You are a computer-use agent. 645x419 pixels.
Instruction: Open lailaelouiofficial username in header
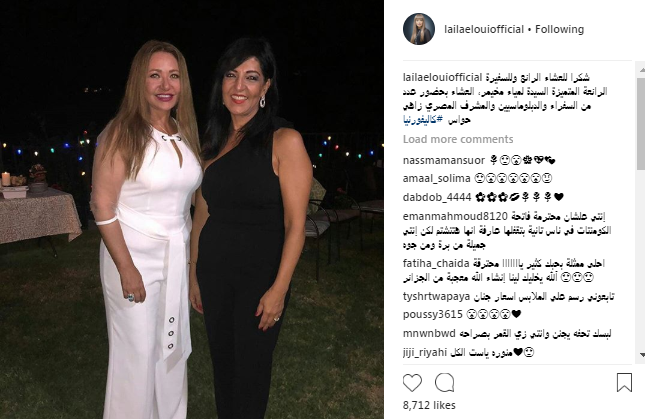484,29
